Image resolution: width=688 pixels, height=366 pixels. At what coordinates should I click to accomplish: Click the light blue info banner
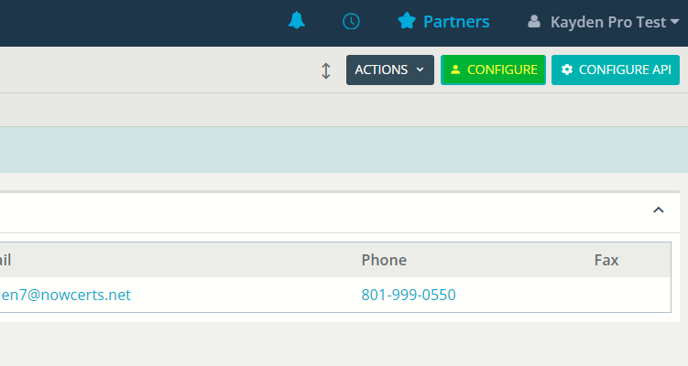click(x=344, y=150)
